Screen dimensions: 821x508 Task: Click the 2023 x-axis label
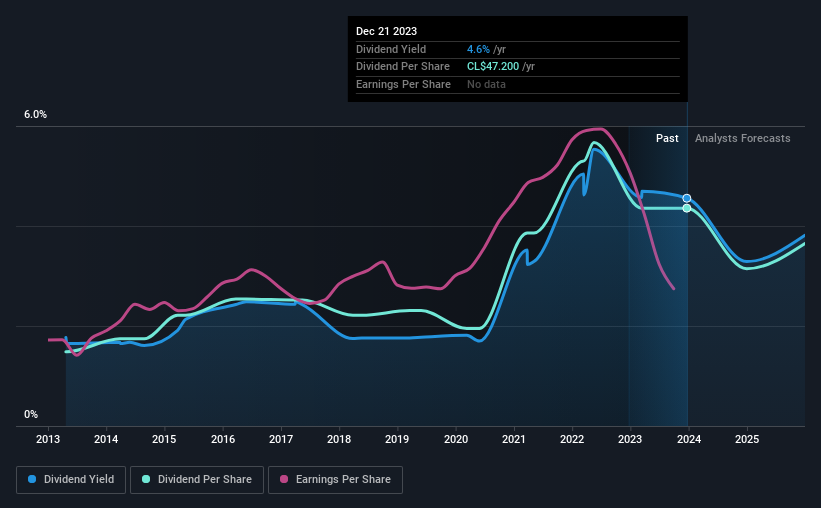[630, 439]
